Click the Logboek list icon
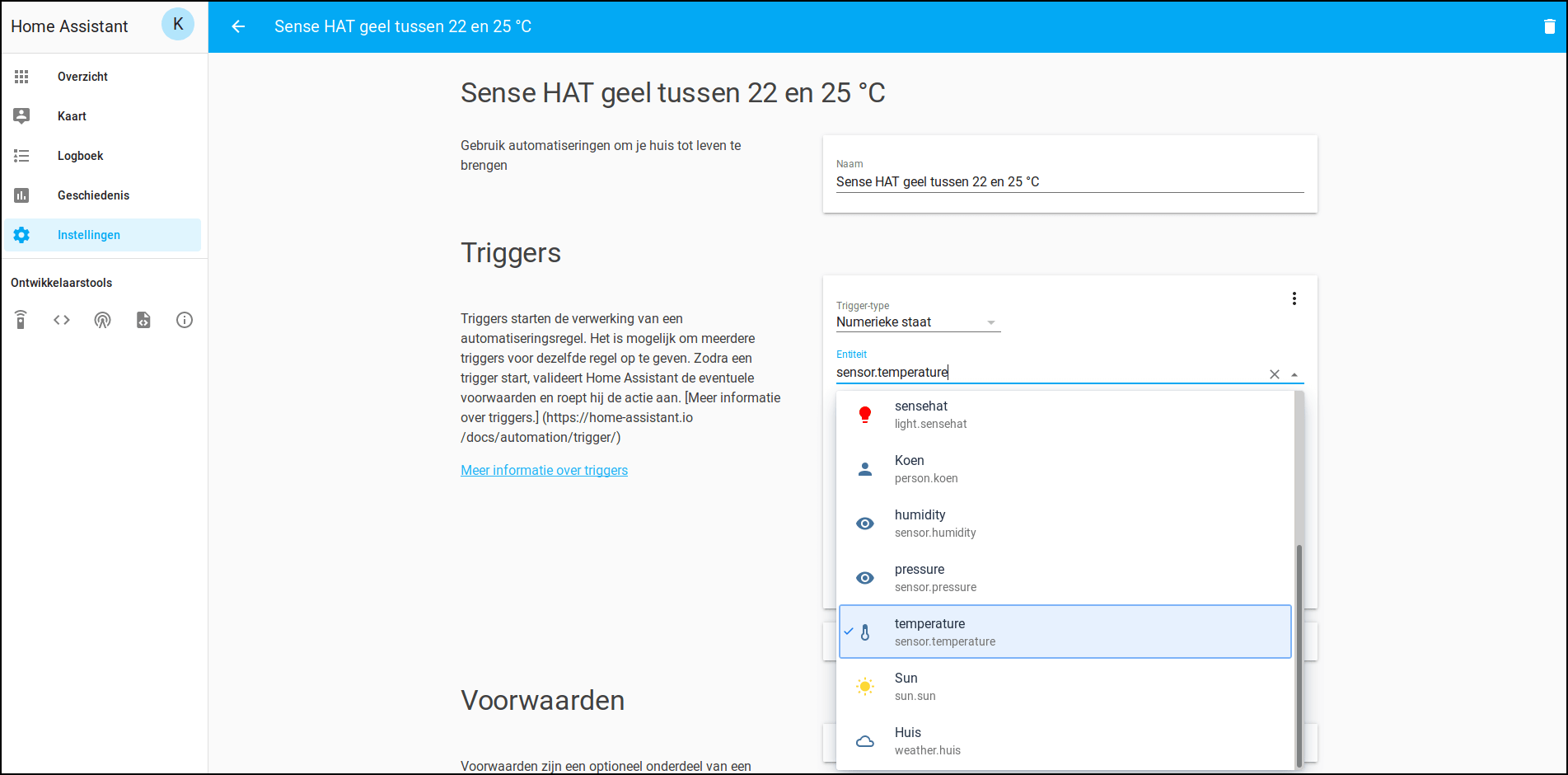The width and height of the screenshot is (1568, 775). 21,156
